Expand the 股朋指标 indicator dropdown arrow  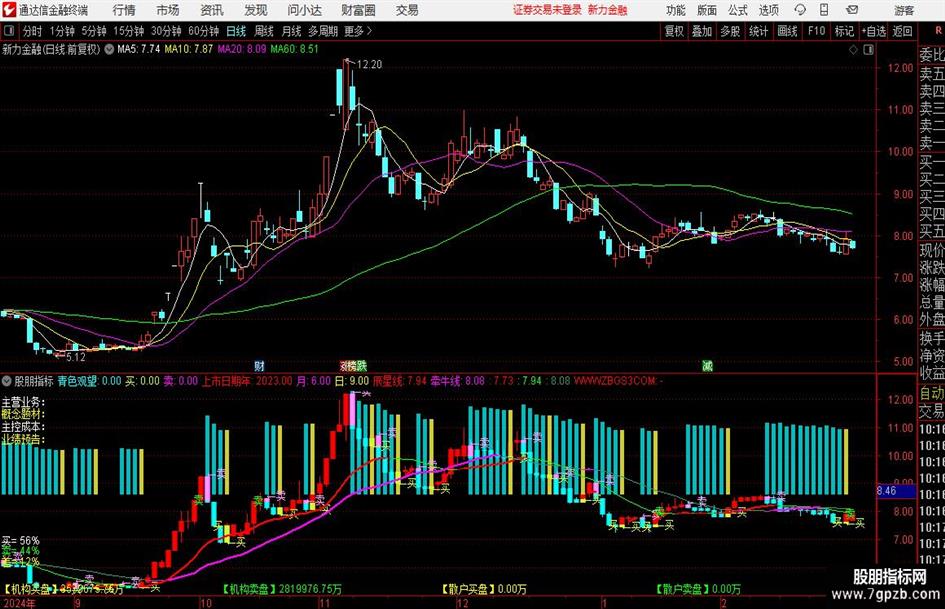(x=7, y=381)
